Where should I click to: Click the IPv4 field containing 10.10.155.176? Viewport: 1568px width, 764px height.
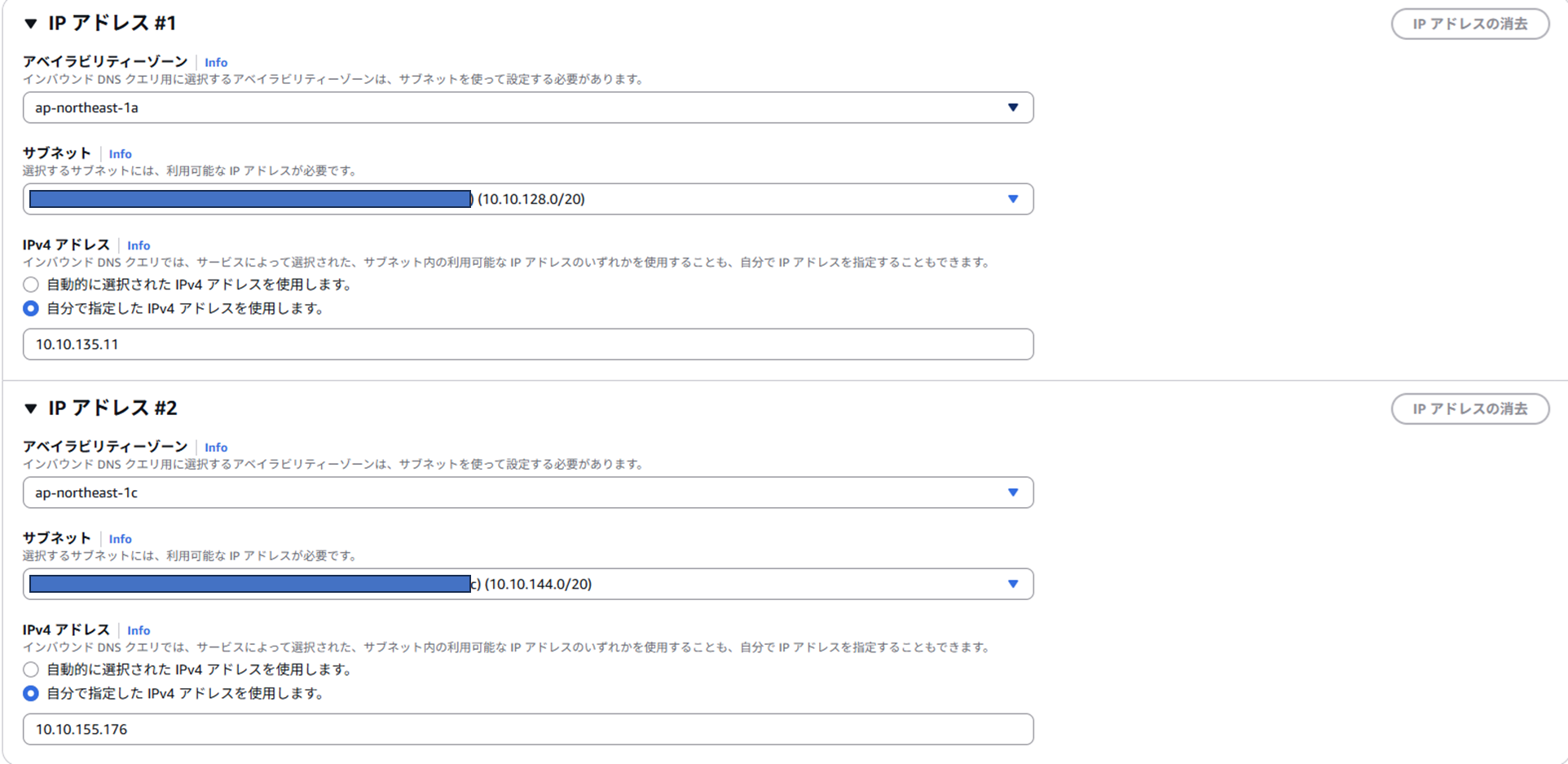coord(528,729)
